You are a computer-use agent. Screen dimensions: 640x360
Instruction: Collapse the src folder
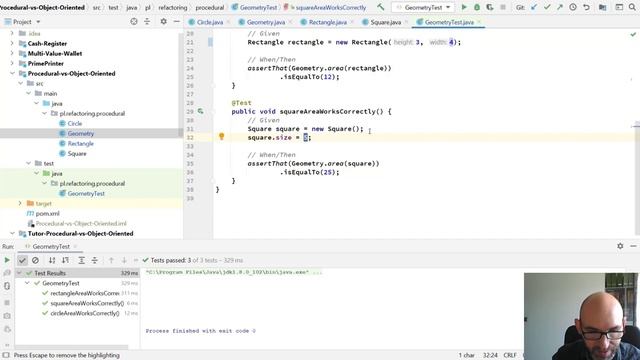20,83
